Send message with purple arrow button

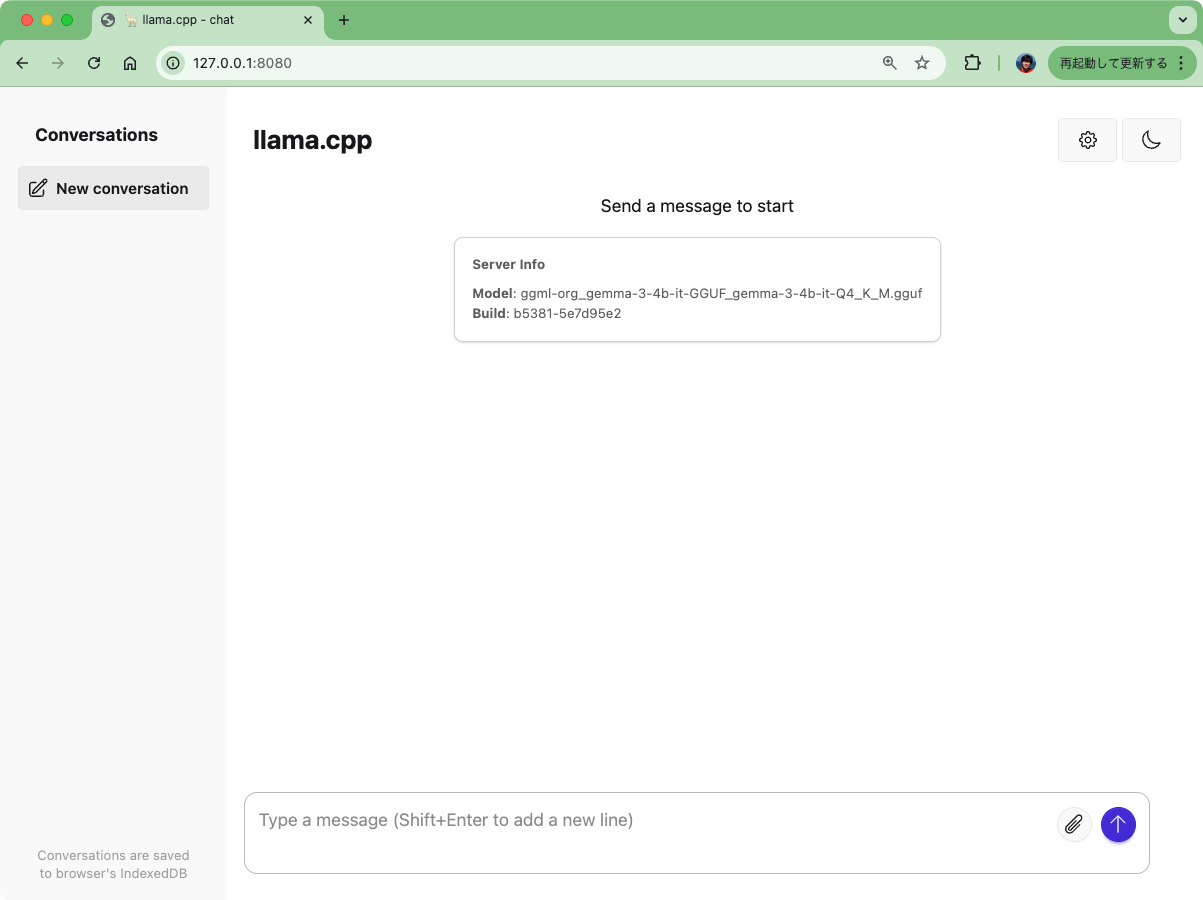pyautogui.click(x=1118, y=825)
